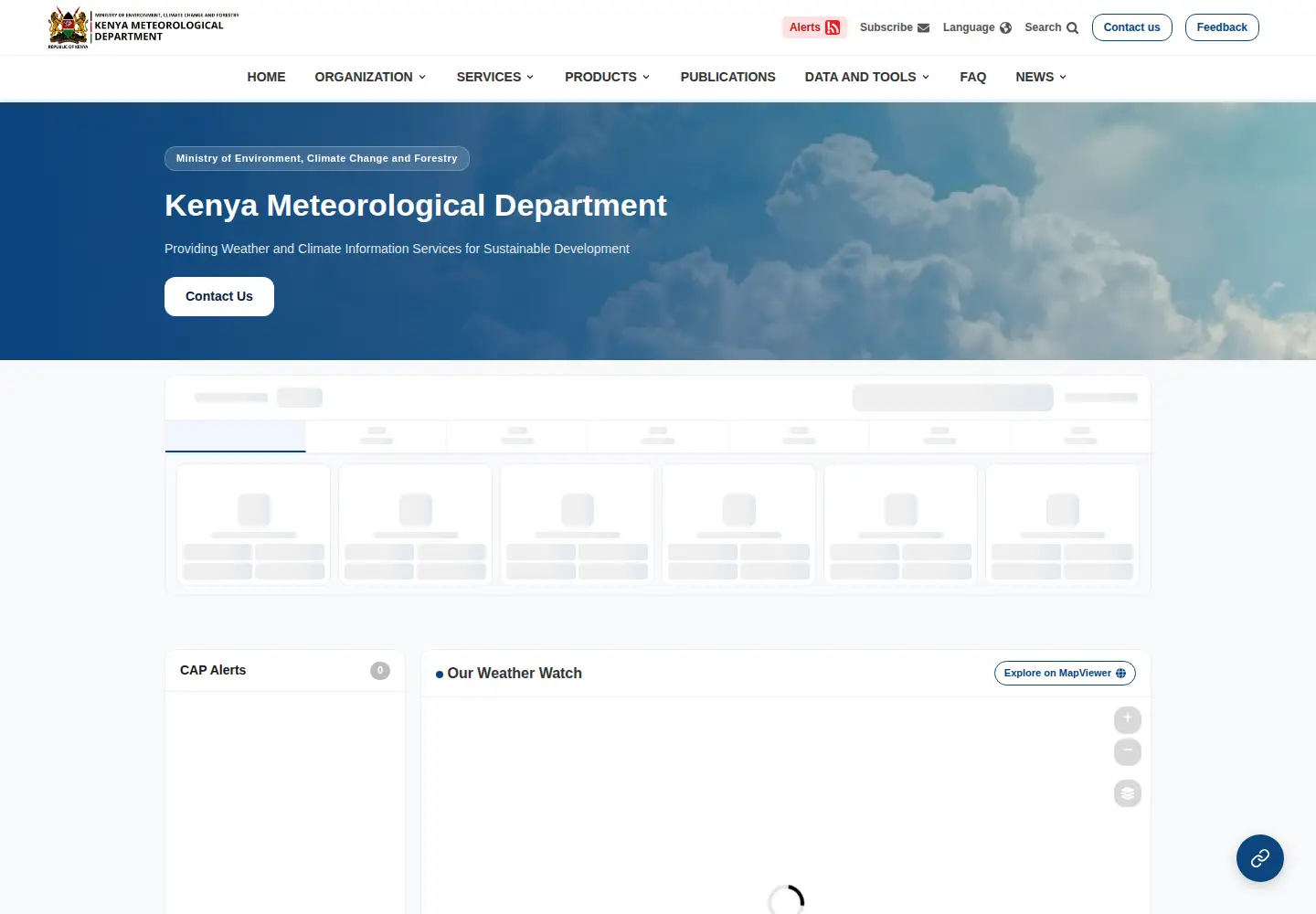
Task: Go to the HOME page
Action: pos(266,77)
